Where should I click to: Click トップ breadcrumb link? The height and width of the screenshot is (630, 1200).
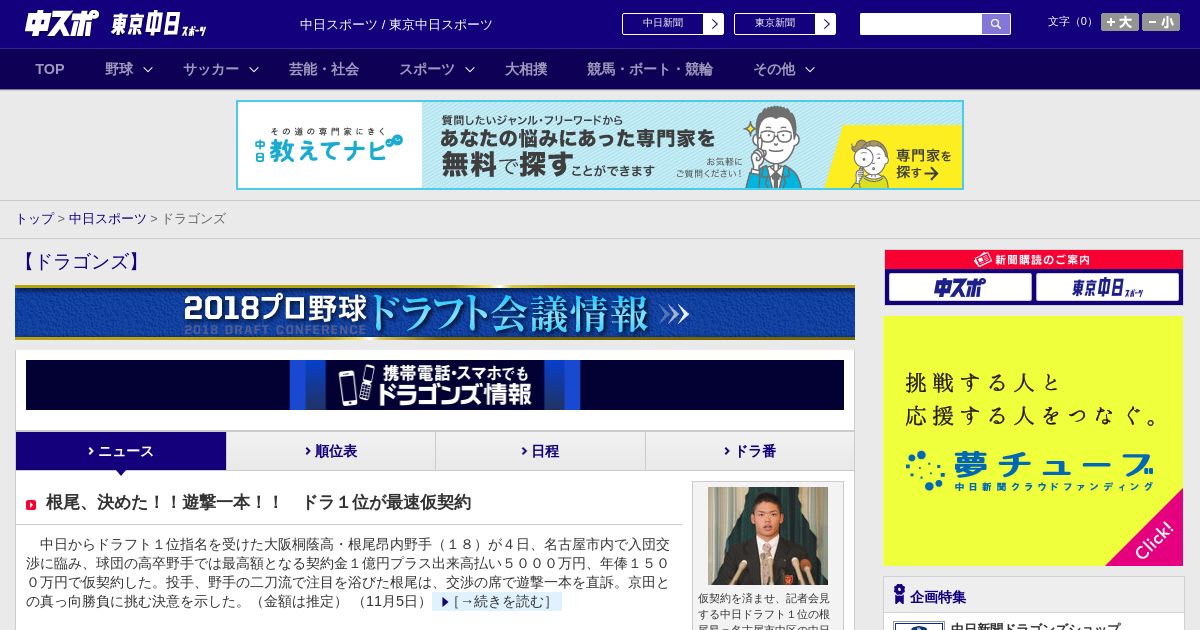click(34, 219)
